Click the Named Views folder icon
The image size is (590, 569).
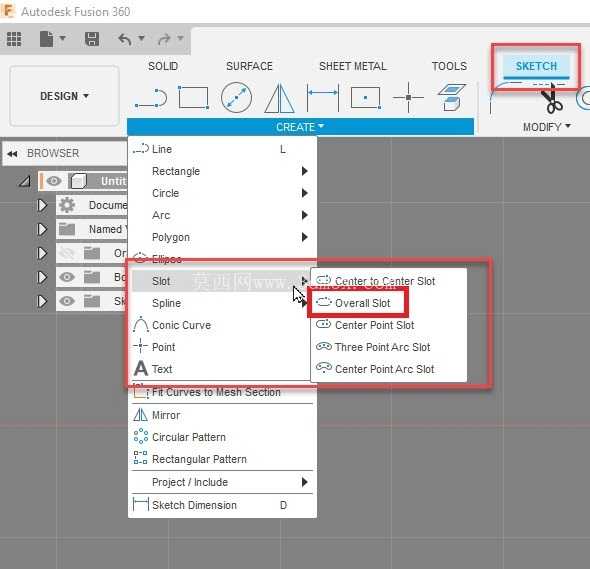pos(67,229)
